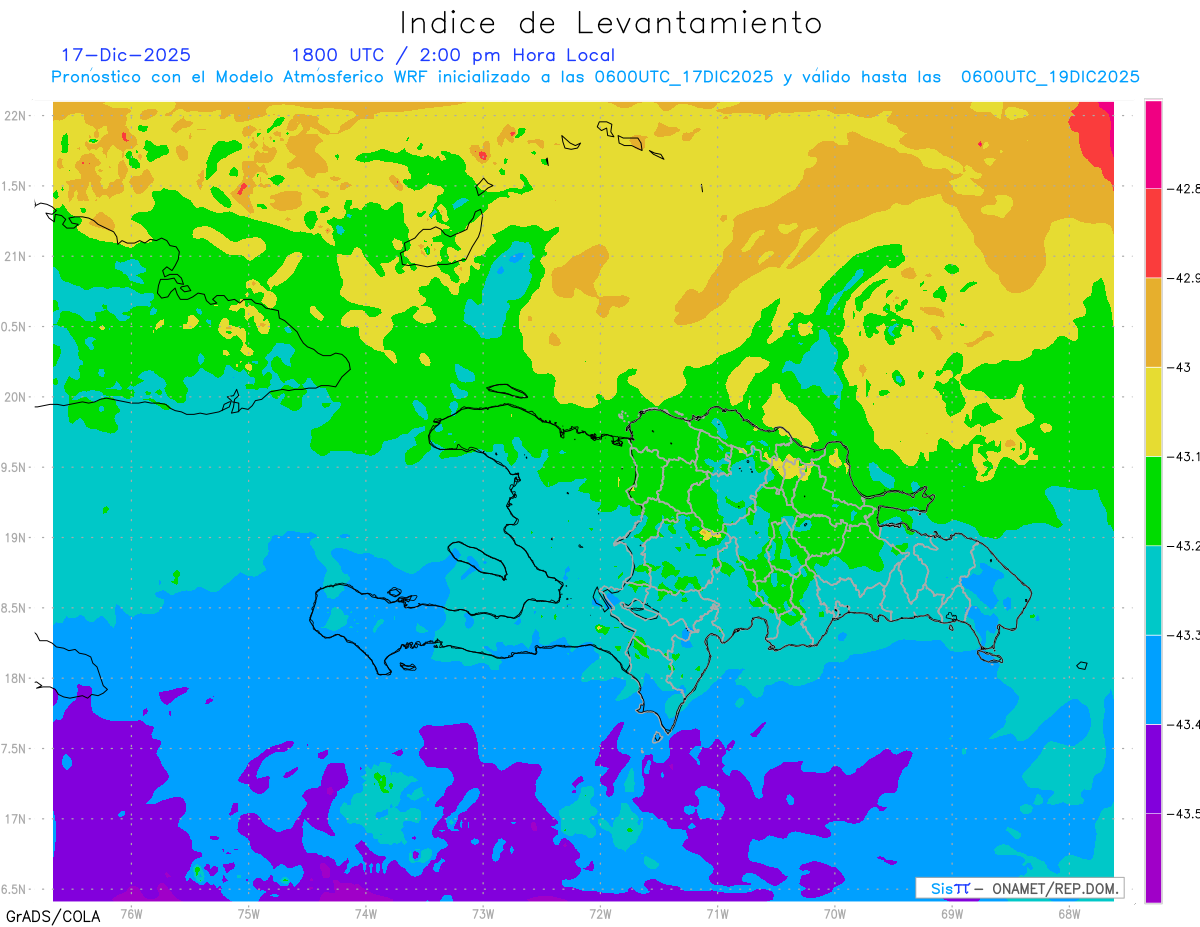Image resolution: width=1200 pixels, height=927 pixels.
Task: Select the yellow legend segment between -43 and -43.1
Action: pos(1153,411)
